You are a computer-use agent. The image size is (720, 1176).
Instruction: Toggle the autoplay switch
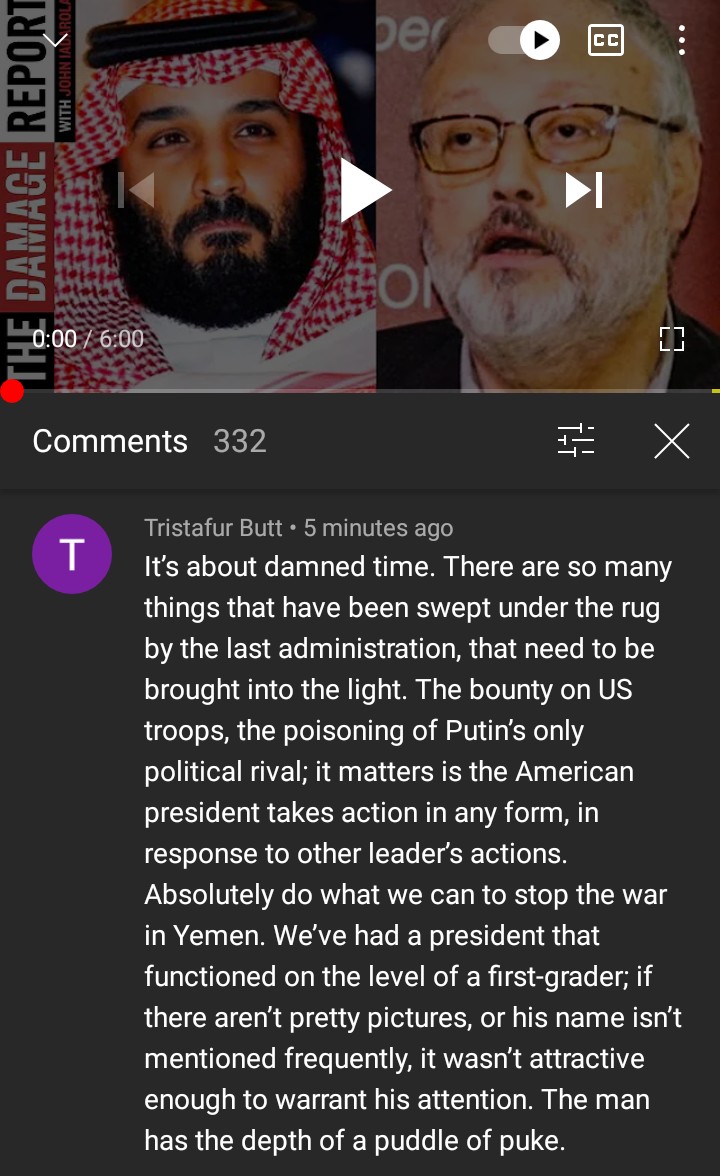[x=524, y=40]
